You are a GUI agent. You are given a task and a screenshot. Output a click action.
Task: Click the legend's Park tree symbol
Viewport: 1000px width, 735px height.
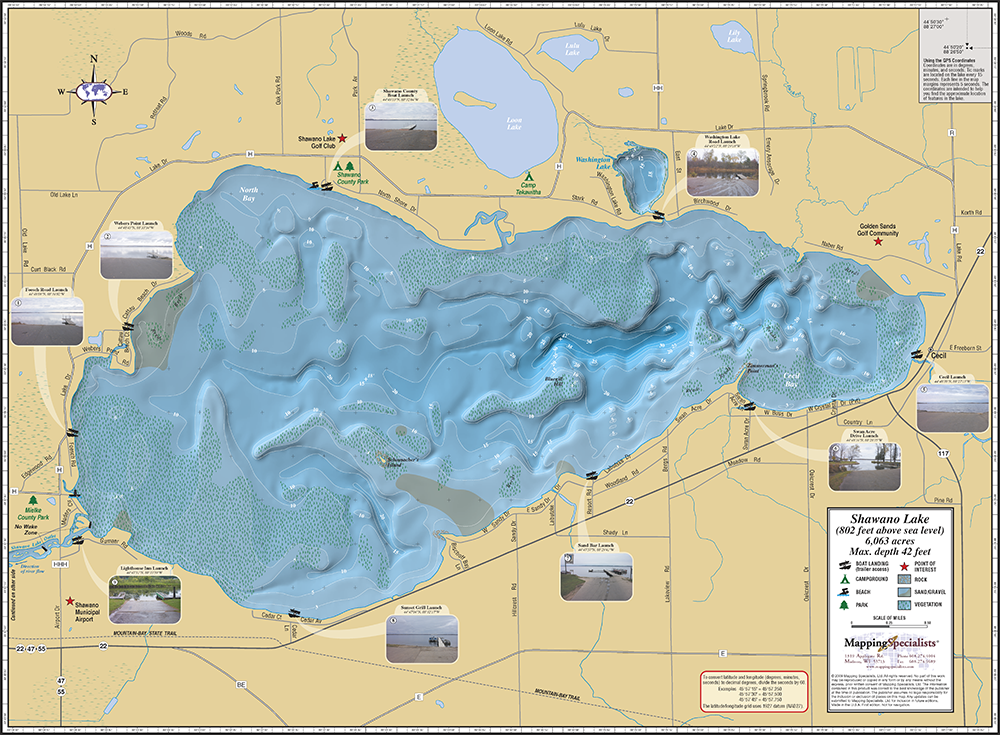[844, 605]
